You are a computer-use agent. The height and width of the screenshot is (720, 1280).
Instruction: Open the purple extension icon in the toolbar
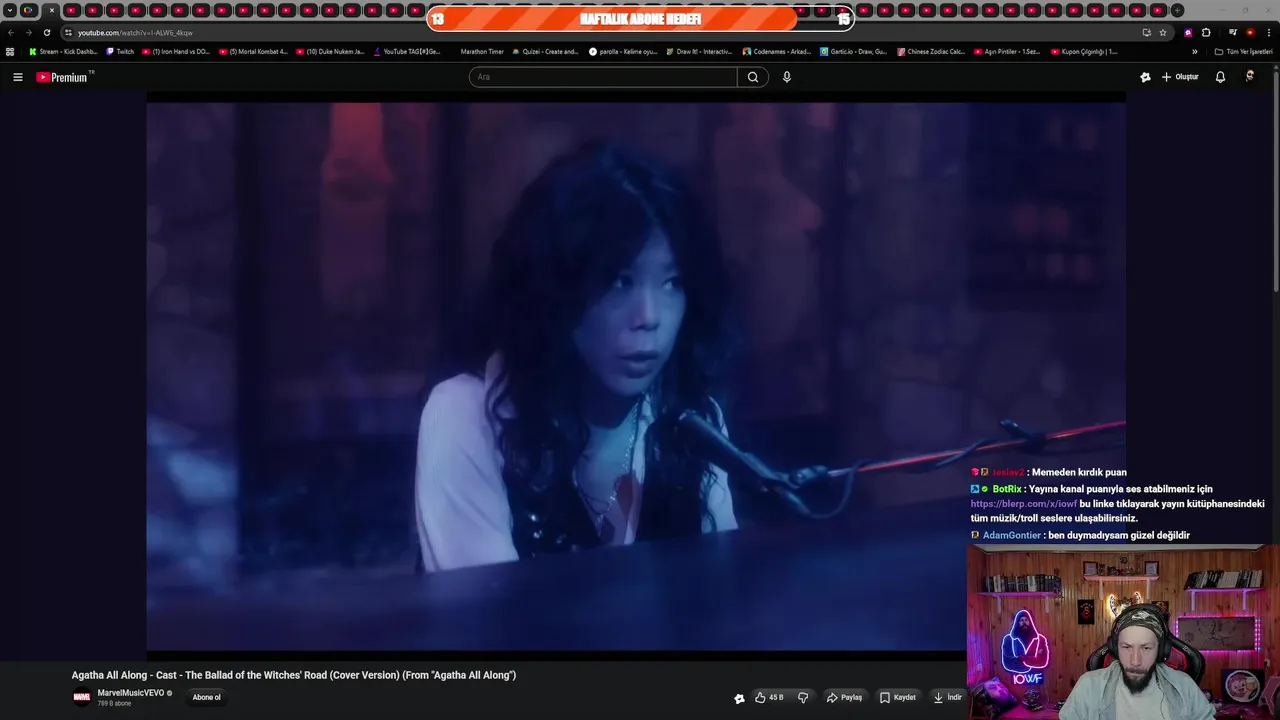(x=1188, y=32)
